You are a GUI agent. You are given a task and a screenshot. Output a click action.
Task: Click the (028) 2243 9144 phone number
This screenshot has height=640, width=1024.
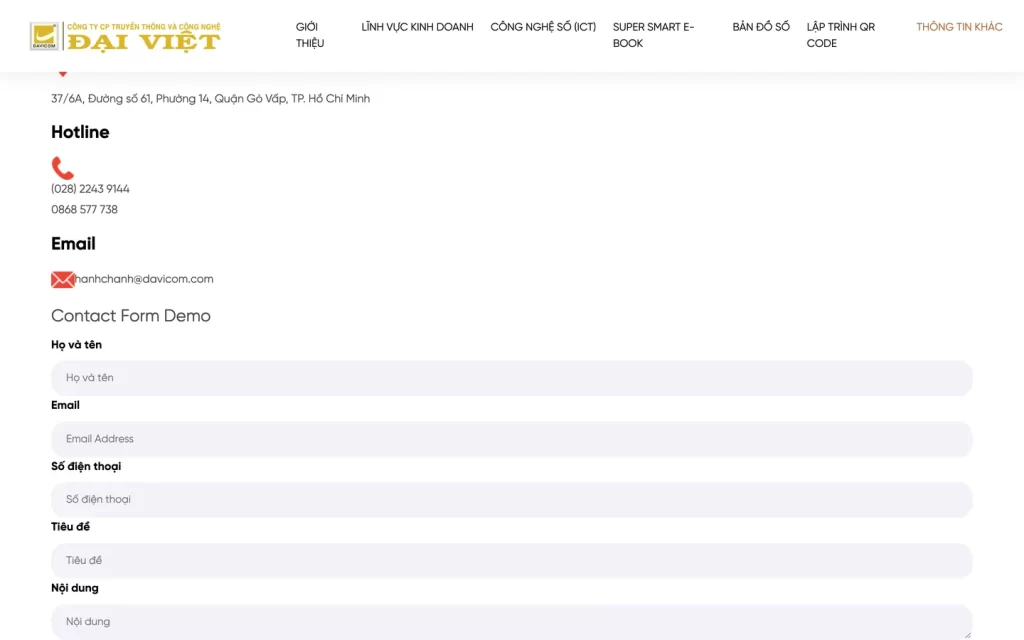[90, 189]
